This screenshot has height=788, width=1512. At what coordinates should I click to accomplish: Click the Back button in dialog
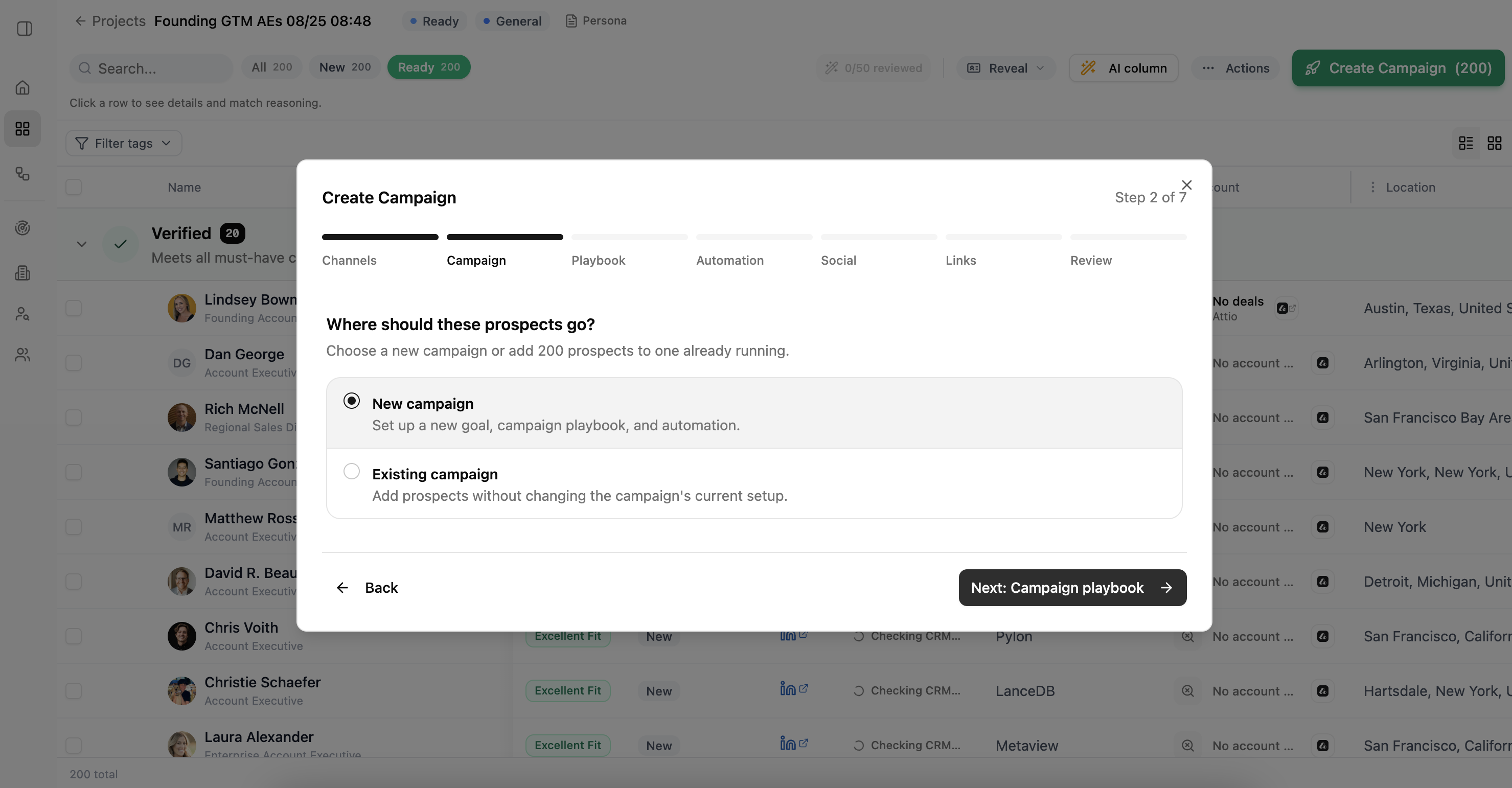point(367,588)
